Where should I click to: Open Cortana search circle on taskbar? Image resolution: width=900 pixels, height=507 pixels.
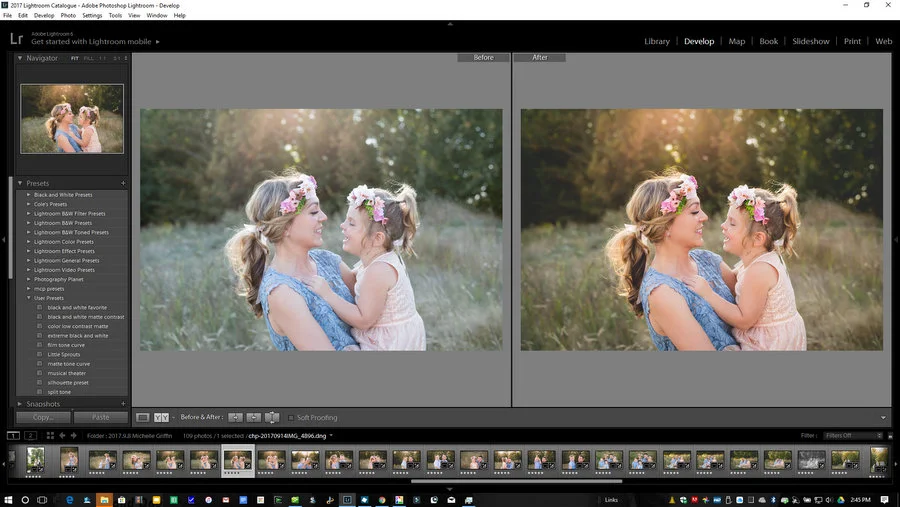pyautogui.click(x=25, y=500)
